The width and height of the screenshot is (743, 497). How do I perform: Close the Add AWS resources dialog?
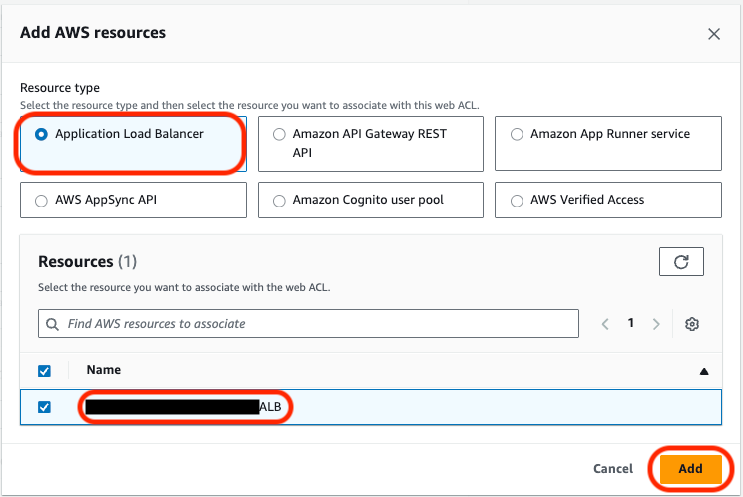click(713, 34)
